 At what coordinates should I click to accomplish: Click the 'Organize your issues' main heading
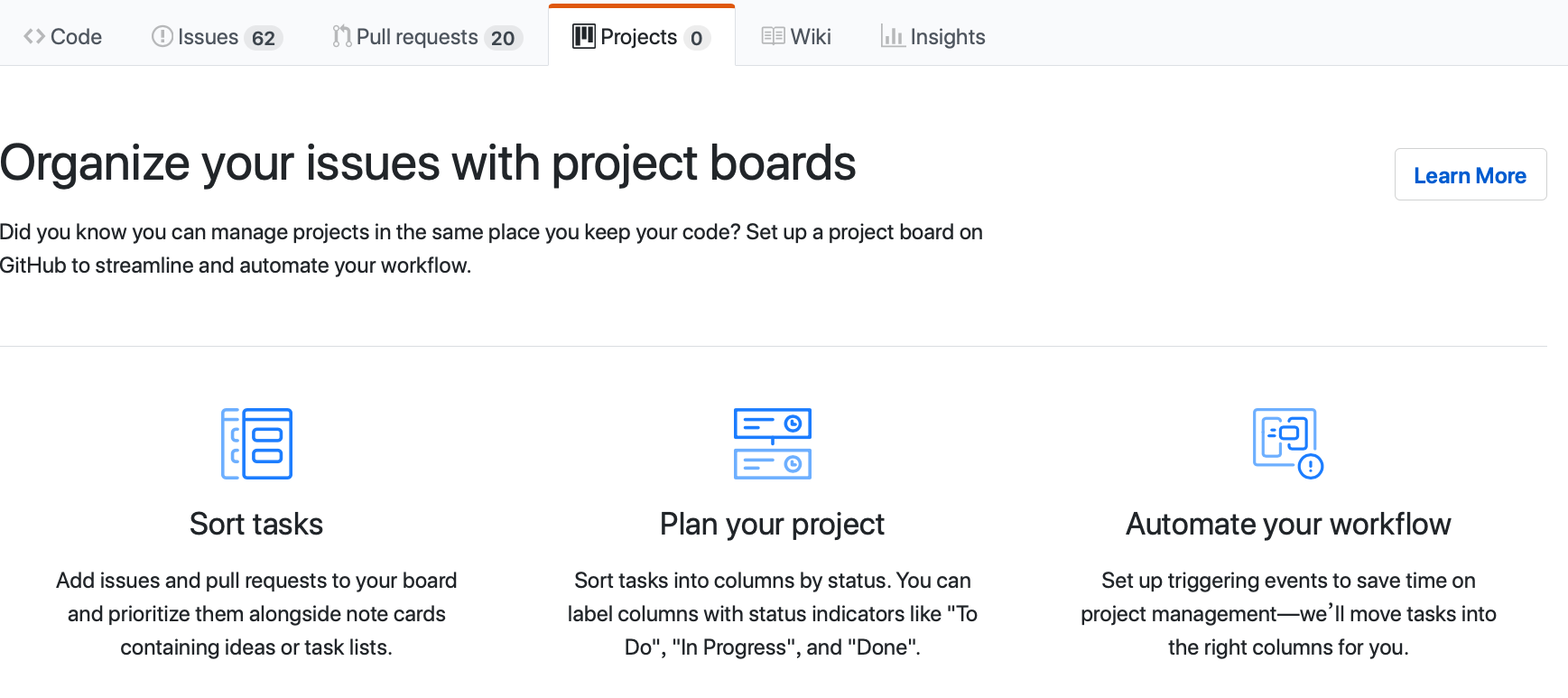428,163
